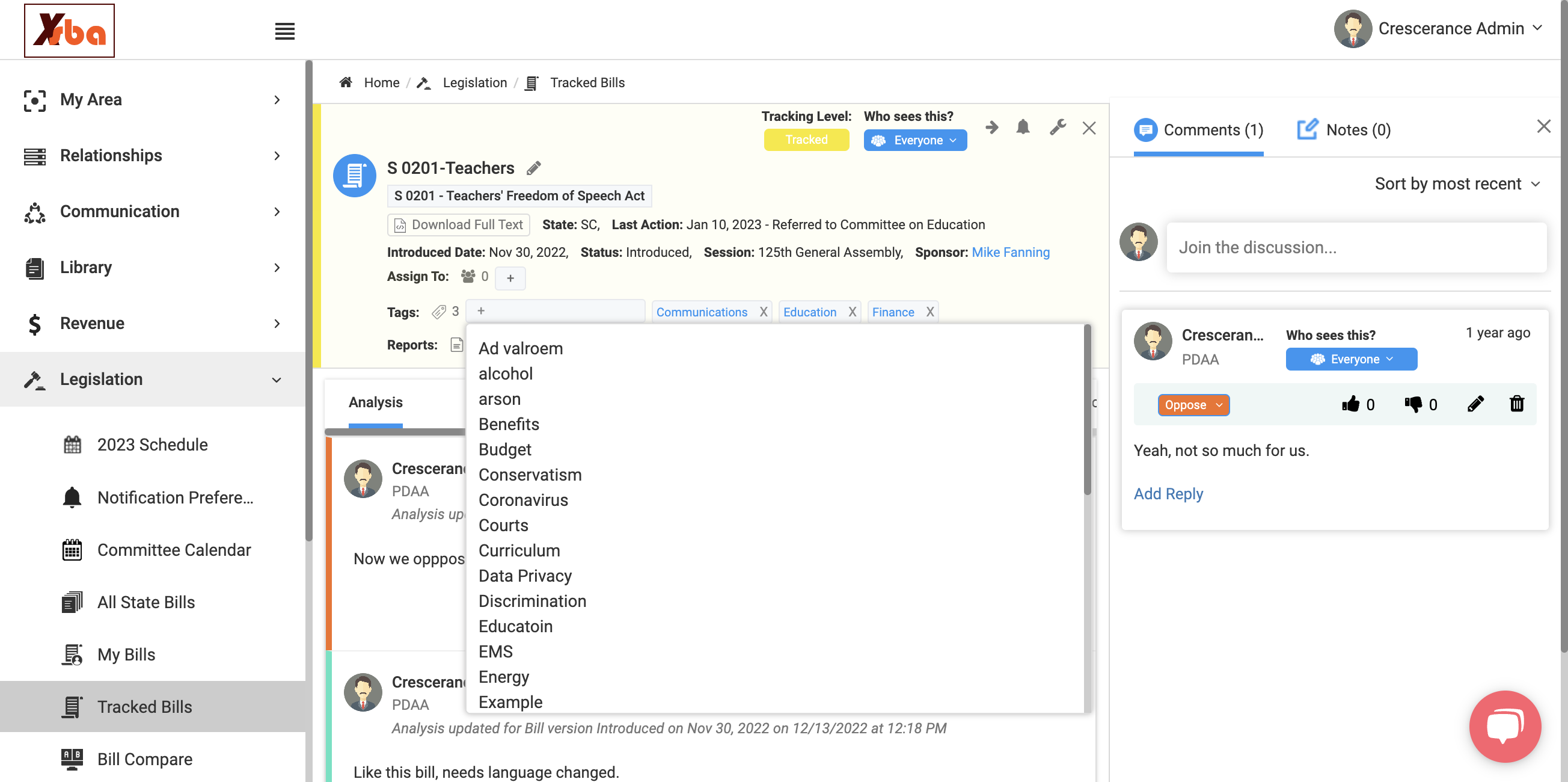Screen dimensions: 1568x782
Task: Open sponsor Mike Fanning
Action: (x=1011, y=252)
